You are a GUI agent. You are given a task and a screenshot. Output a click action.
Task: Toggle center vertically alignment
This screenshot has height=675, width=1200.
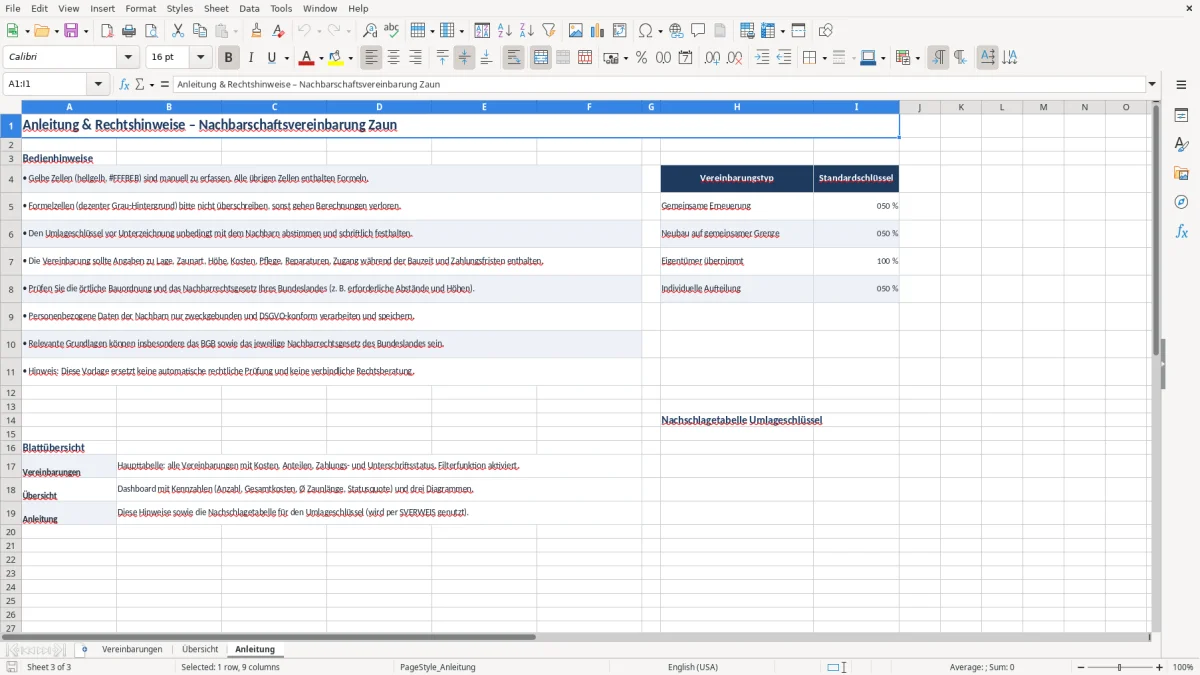click(464, 58)
